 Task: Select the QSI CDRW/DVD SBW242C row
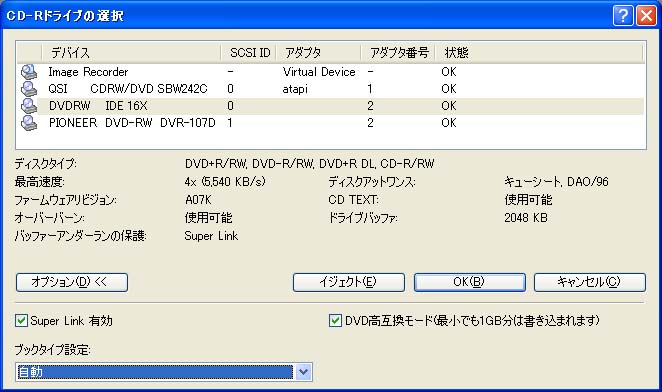tap(331, 89)
